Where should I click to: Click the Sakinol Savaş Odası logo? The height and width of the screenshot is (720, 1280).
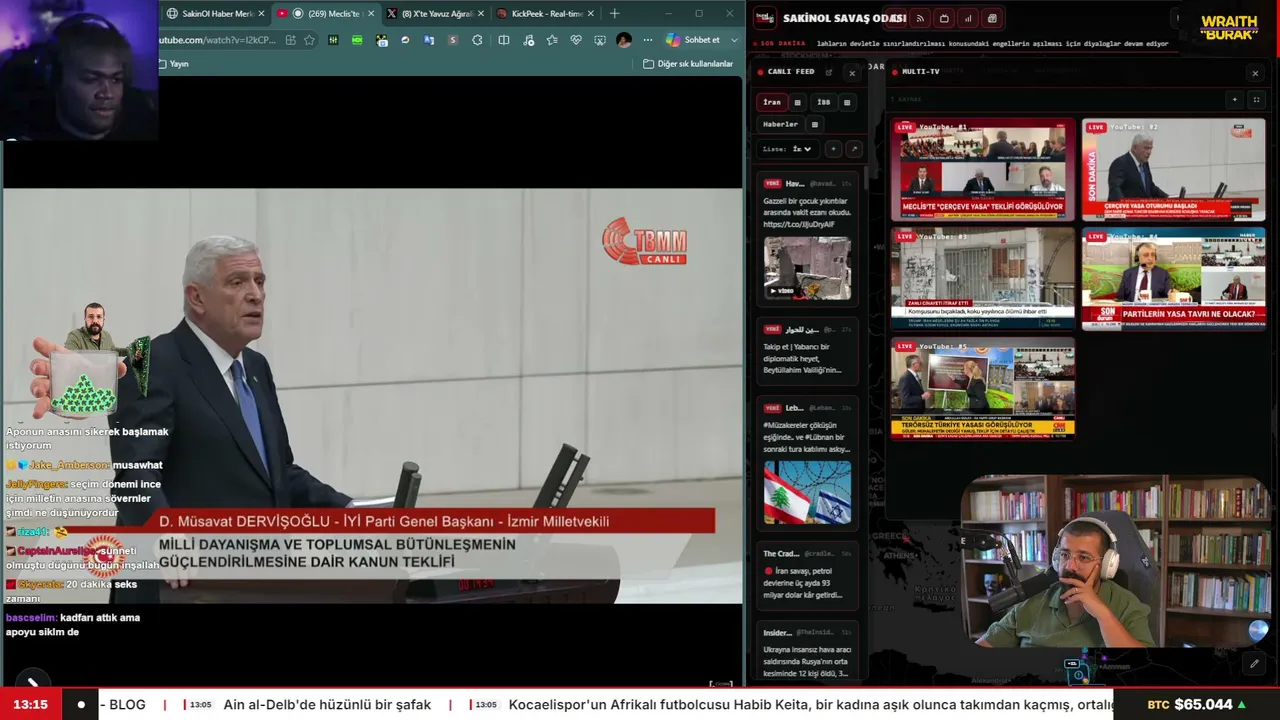pyautogui.click(x=765, y=18)
